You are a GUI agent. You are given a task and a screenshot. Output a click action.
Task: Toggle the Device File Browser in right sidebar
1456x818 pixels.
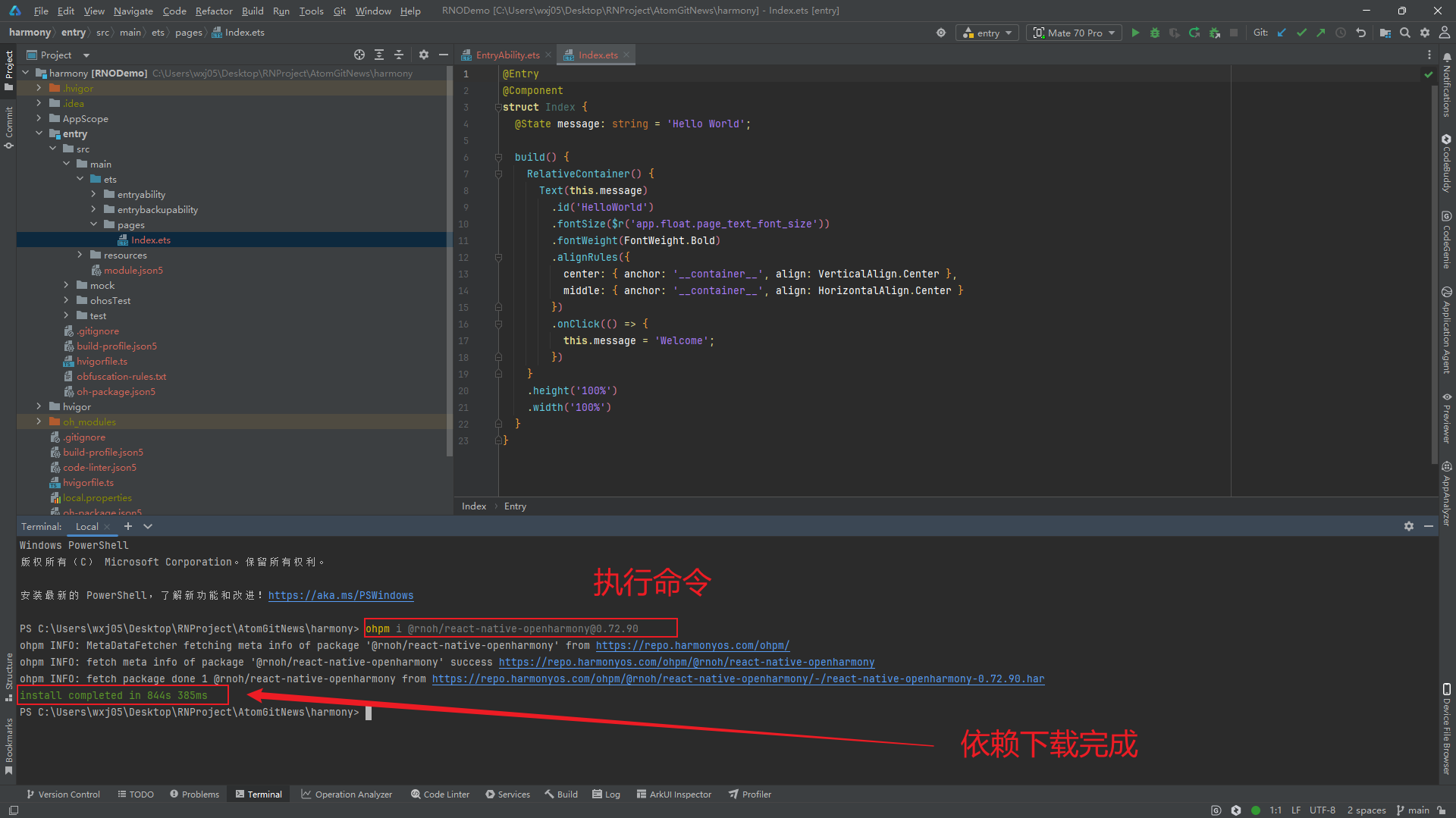1447,729
